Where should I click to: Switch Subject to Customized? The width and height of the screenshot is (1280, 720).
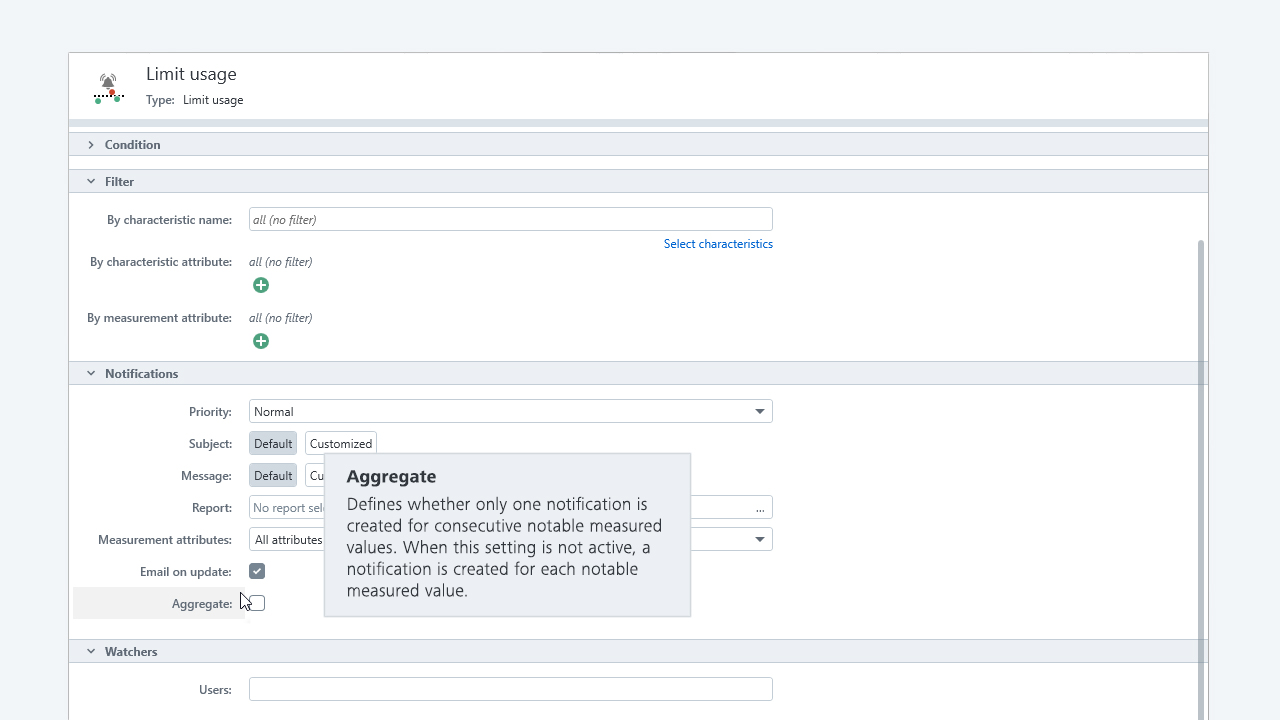coord(340,444)
